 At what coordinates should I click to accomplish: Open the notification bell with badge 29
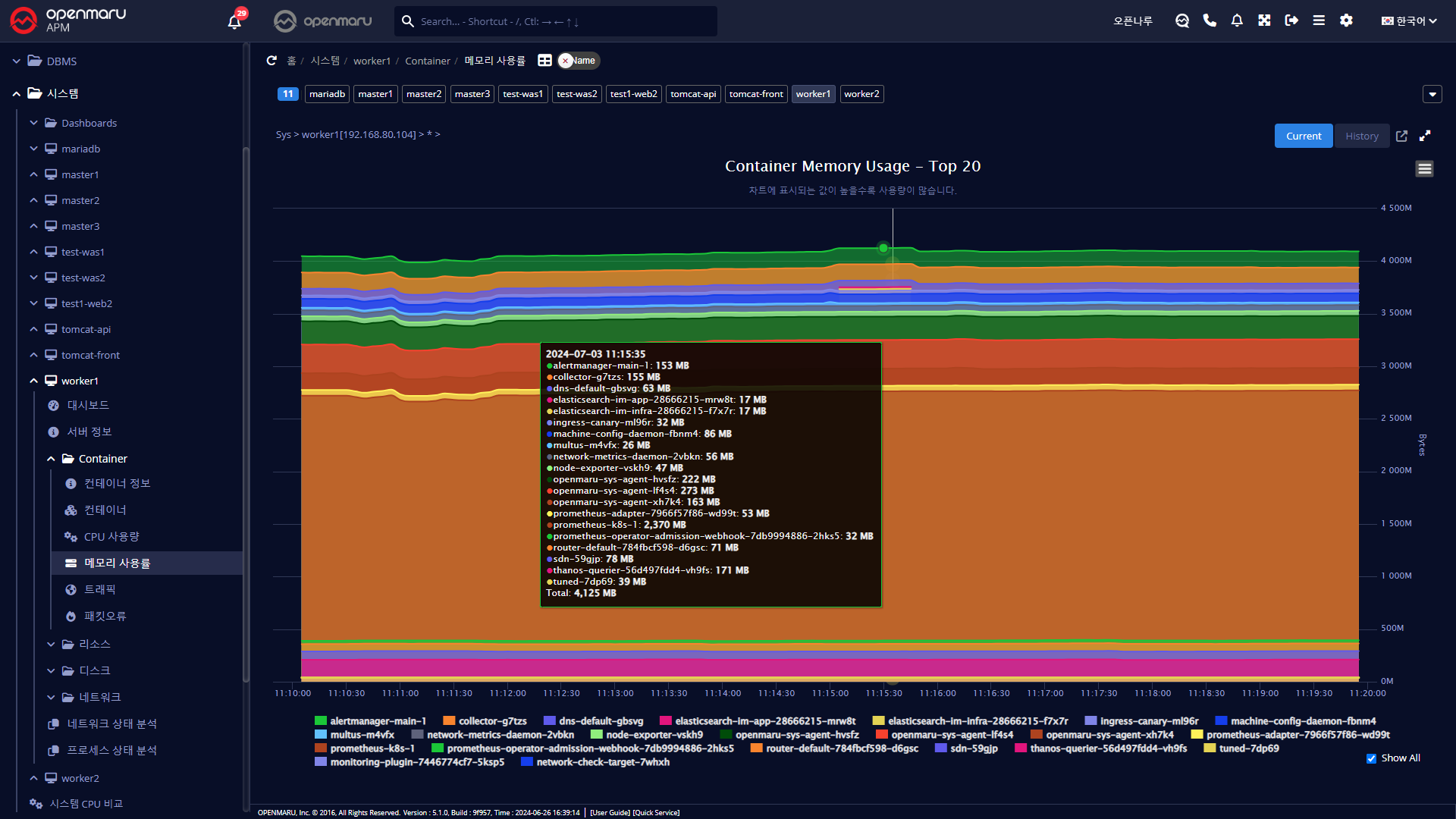click(234, 21)
